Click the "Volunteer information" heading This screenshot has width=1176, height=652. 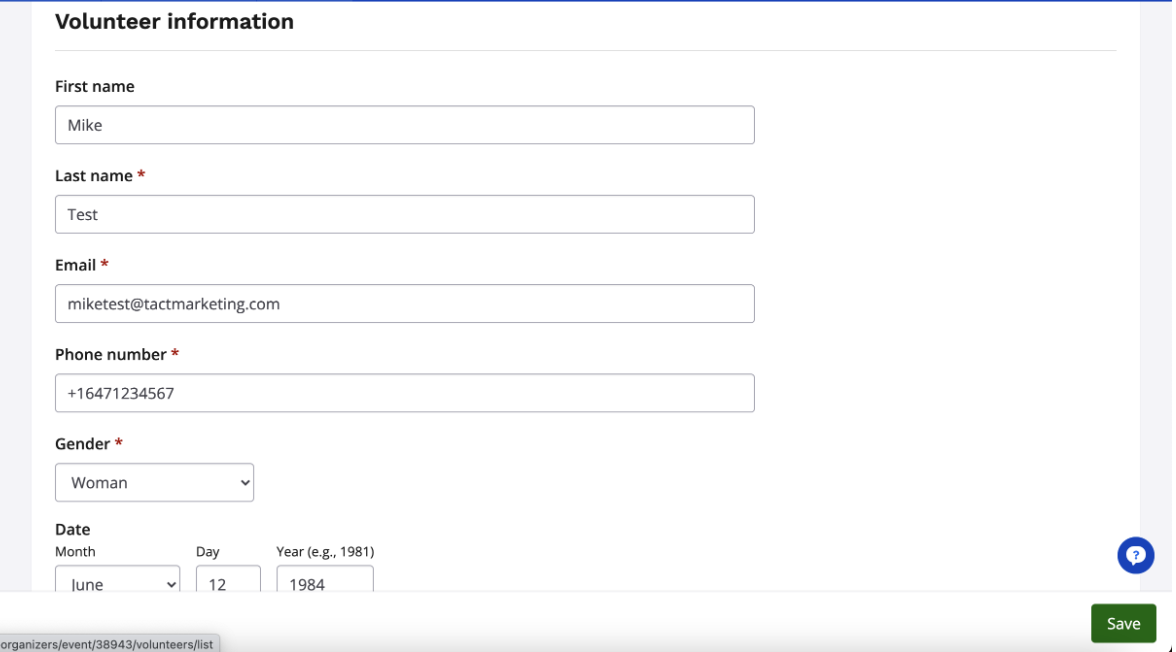coord(174,22)
